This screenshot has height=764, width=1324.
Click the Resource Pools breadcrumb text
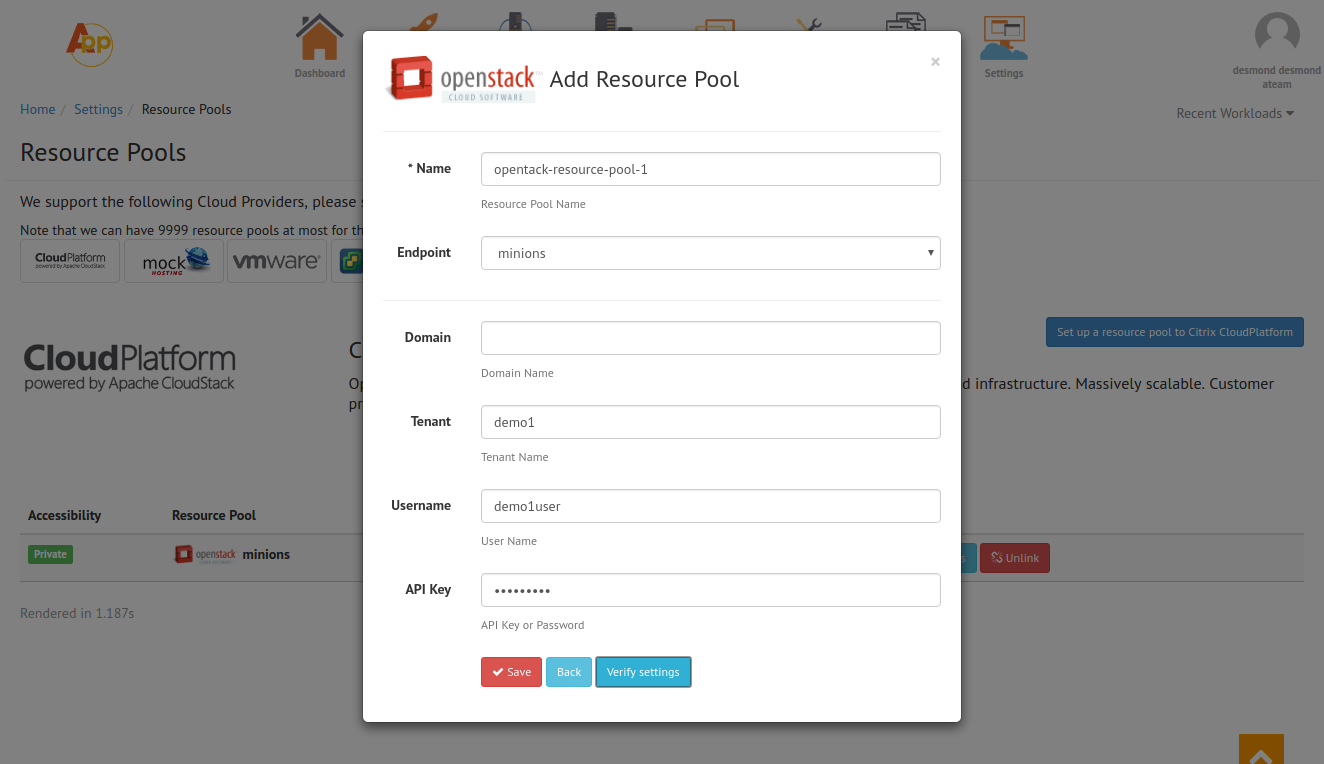coord(186,109)
